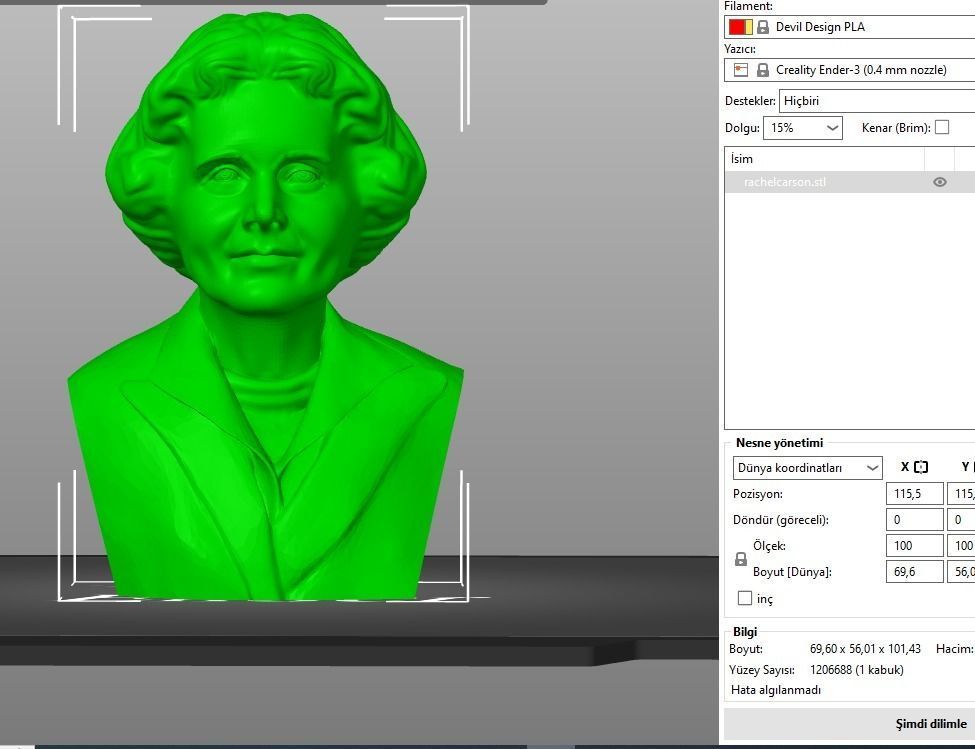Enable the Kenar (Brim) checkbox
This screenshot has width=975, height=749.
pyautogui.click(x=942, y=127)
